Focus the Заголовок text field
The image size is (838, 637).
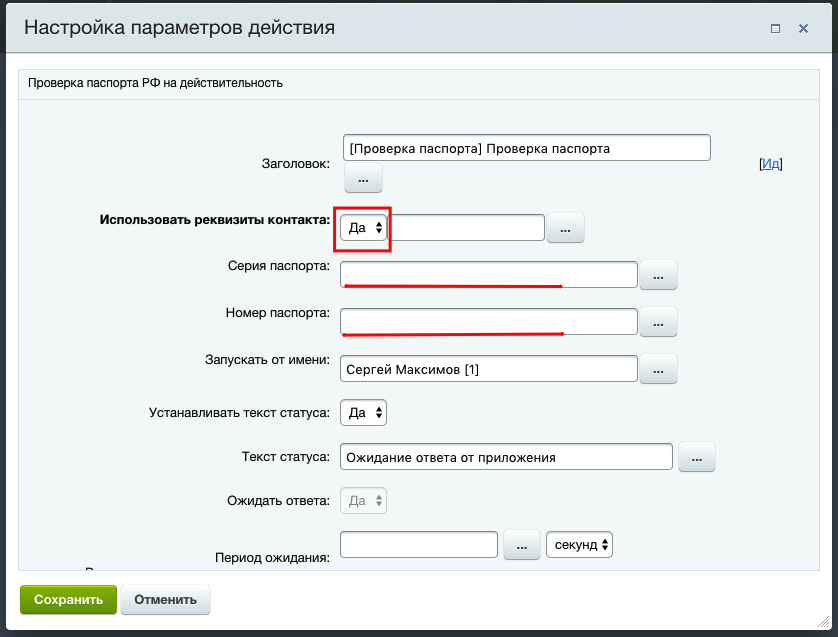[x=526, y=148]
